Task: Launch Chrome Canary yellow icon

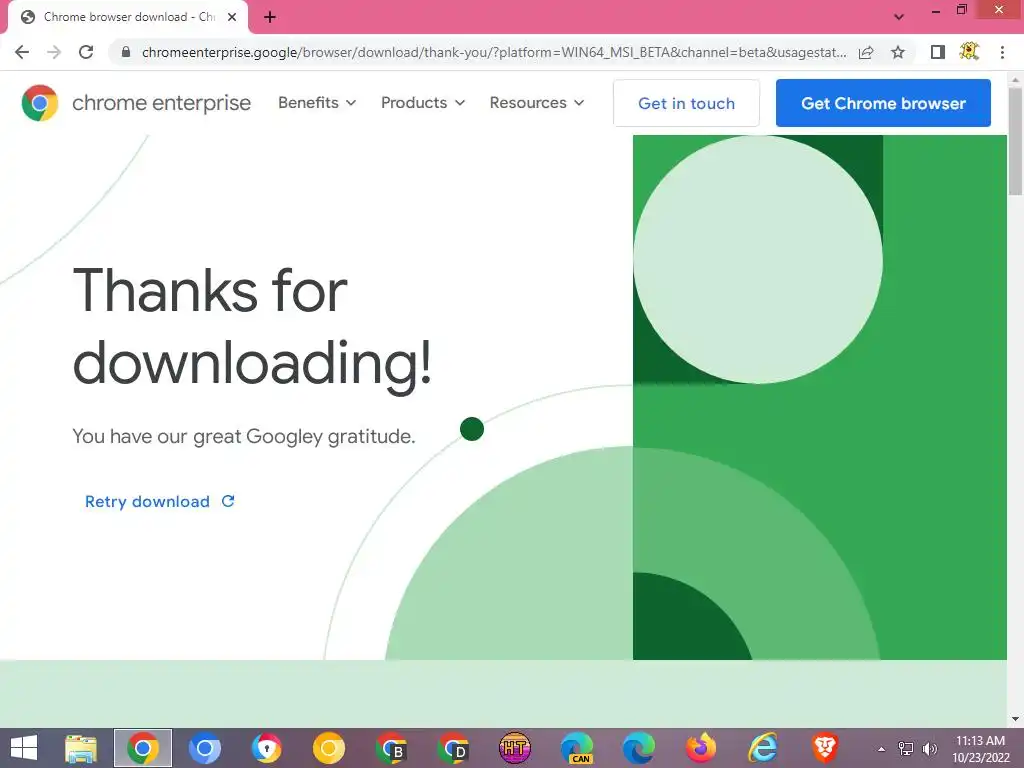Action: (x=329, y=748)
